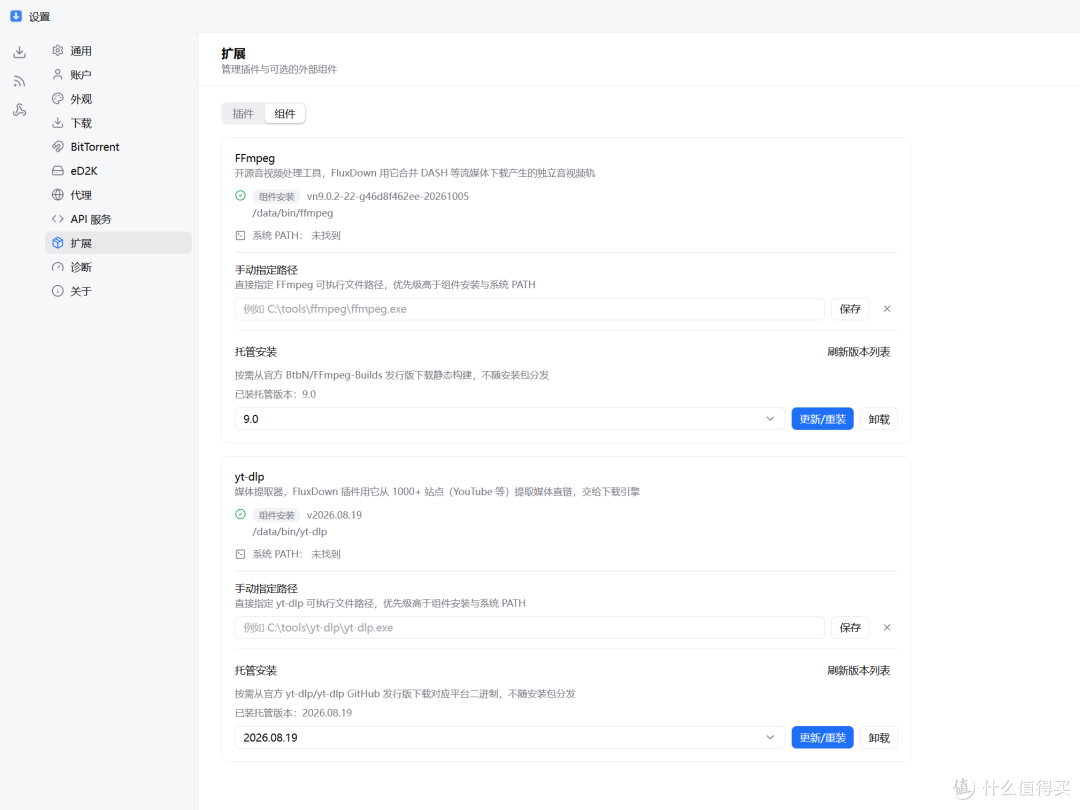
Task: Open the RSS feed icon in the left rail
Action: [x=19, y=81]
